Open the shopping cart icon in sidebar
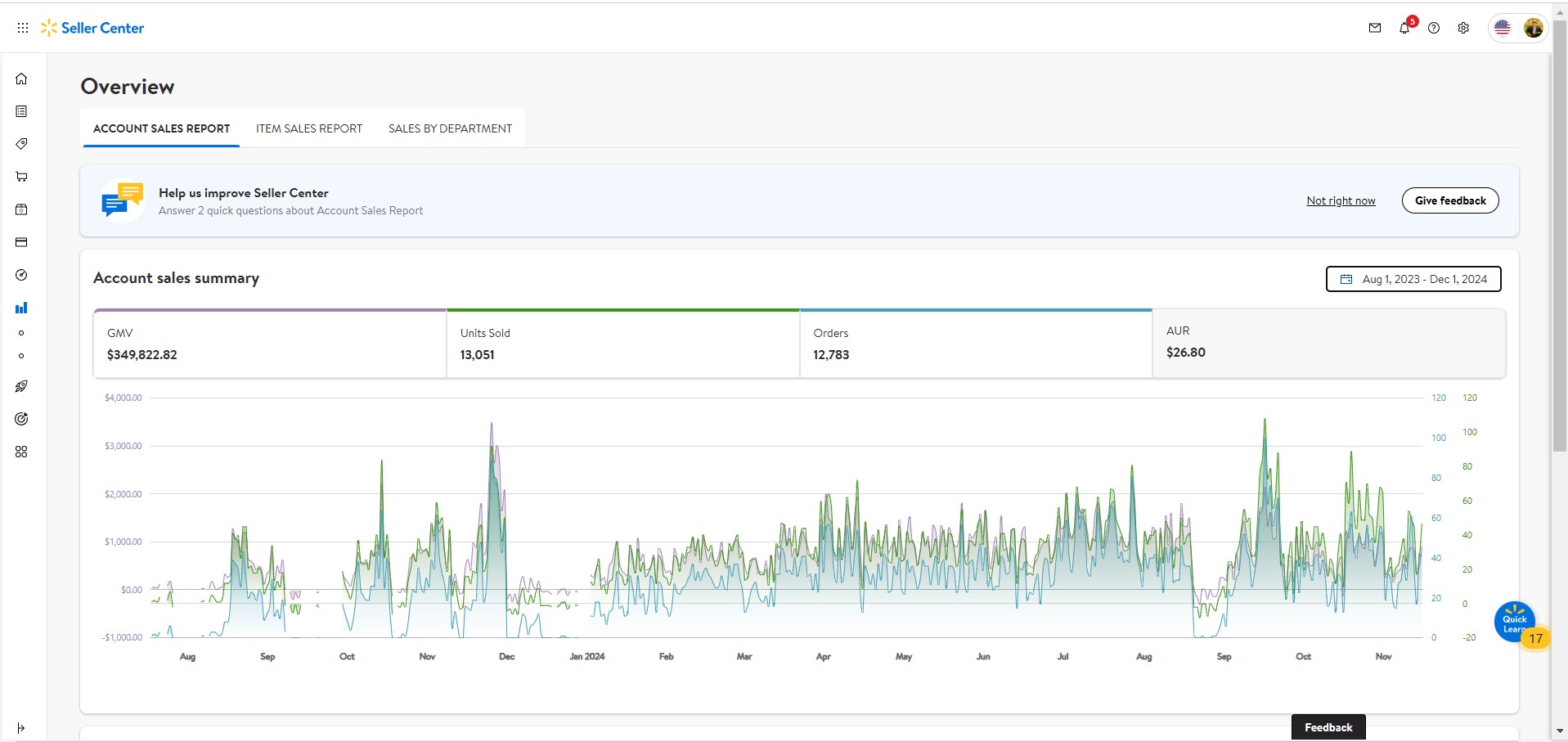Screen dimensions: 1568x742 click(21, 177)
